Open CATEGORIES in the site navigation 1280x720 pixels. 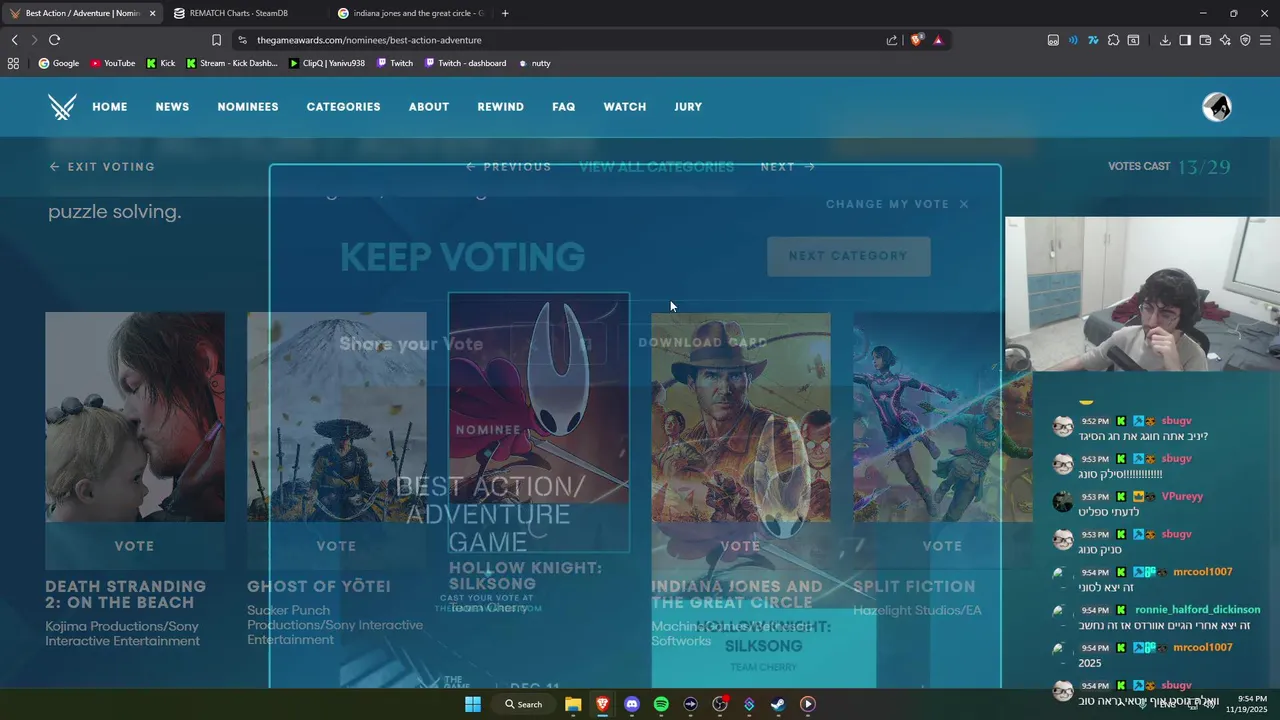[343, 107]
